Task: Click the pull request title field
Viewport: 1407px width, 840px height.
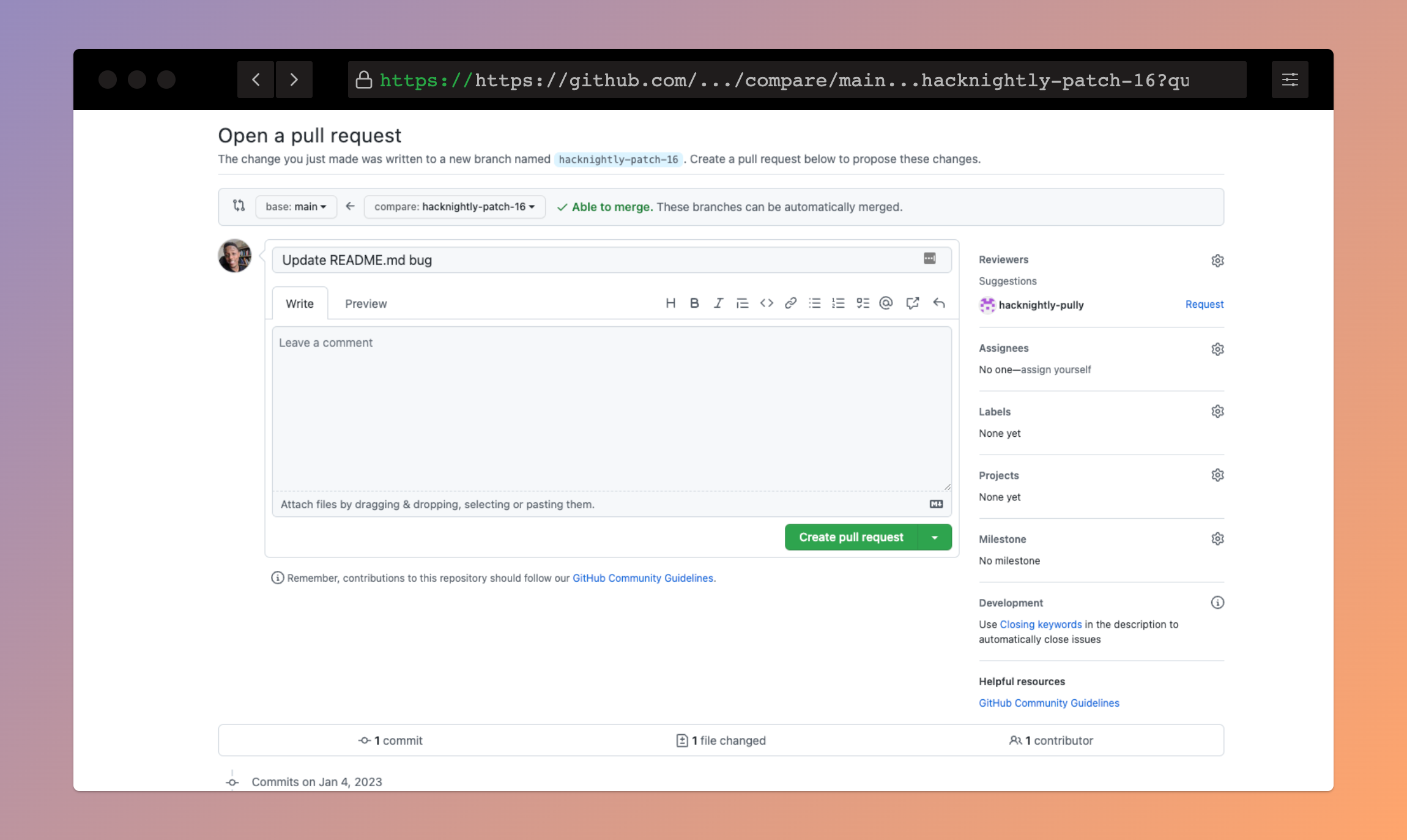Action: pyautogui.click(x=612, y=260)
